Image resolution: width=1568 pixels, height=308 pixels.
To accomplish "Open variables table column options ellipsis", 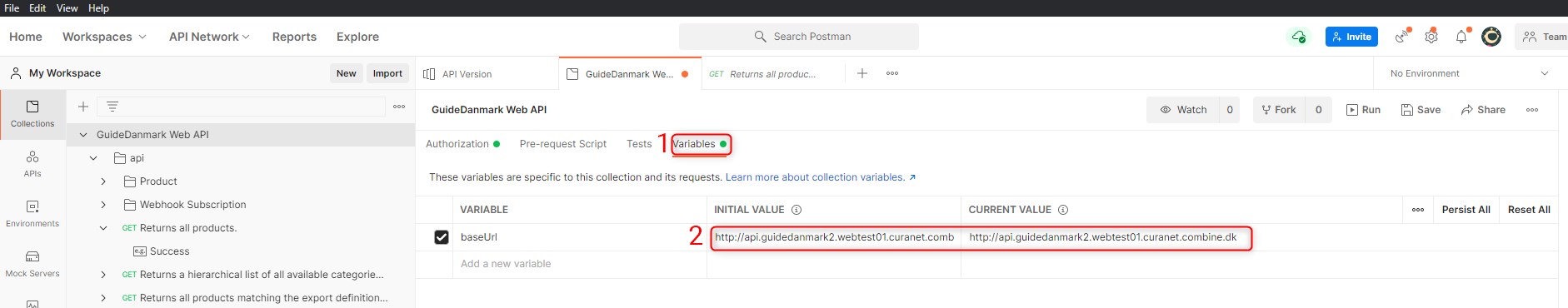I will tap(1418, 210).
